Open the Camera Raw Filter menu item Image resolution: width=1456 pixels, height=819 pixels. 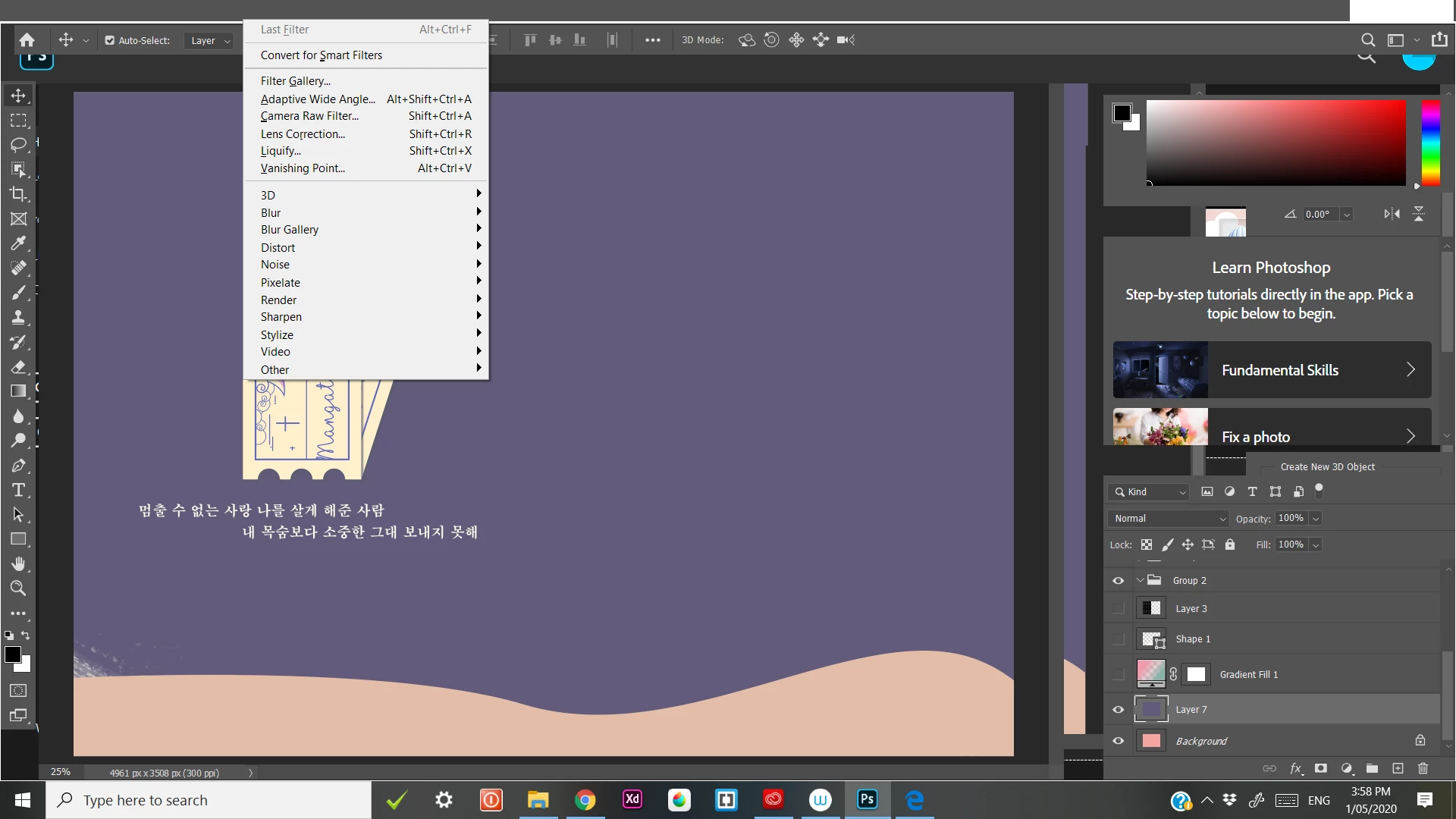[309, 116]
